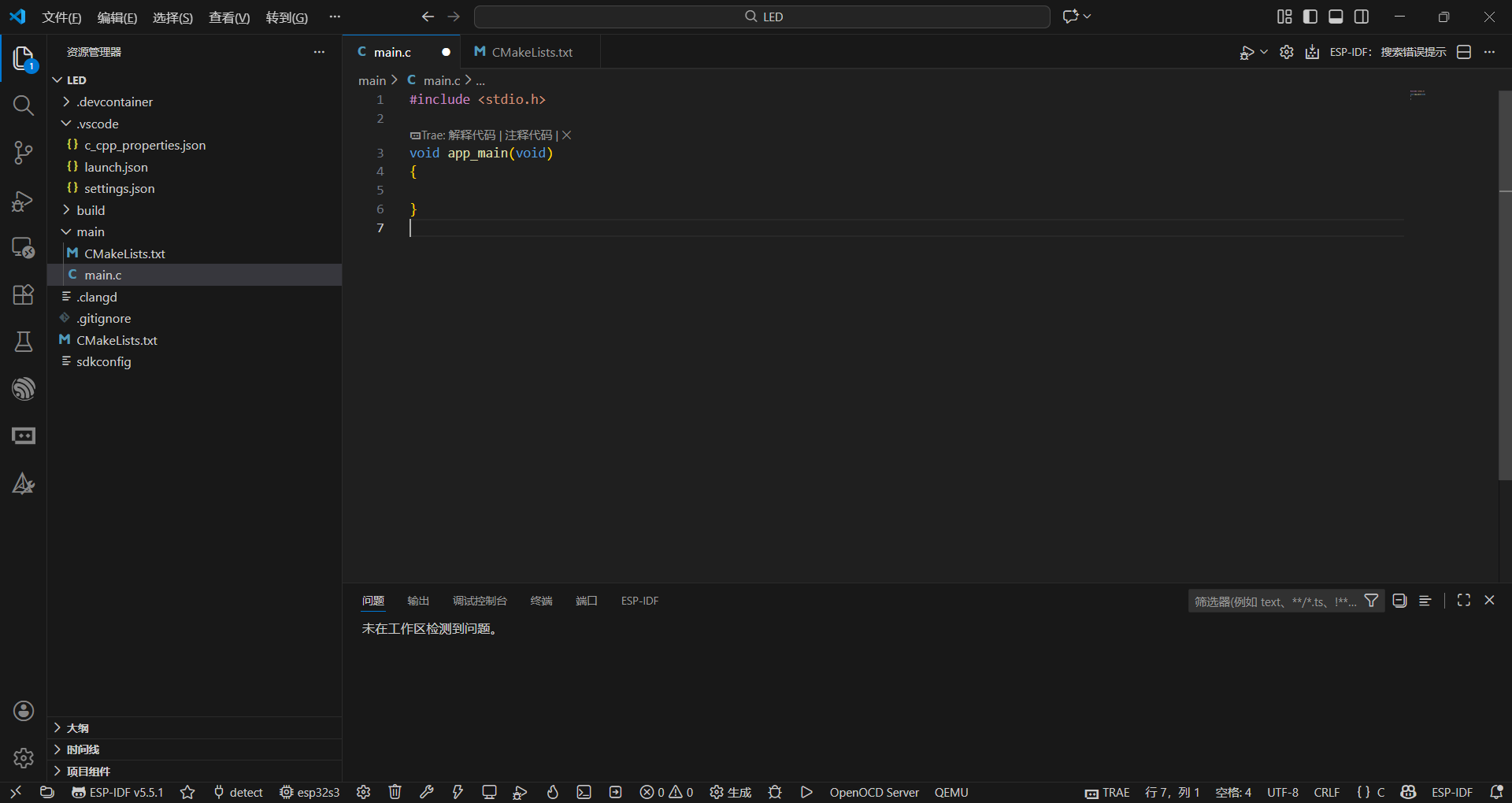Screen dimensions: 1512x803
Task: Switch to the 输出 output panel tab
Action: (x=418, y=601)
